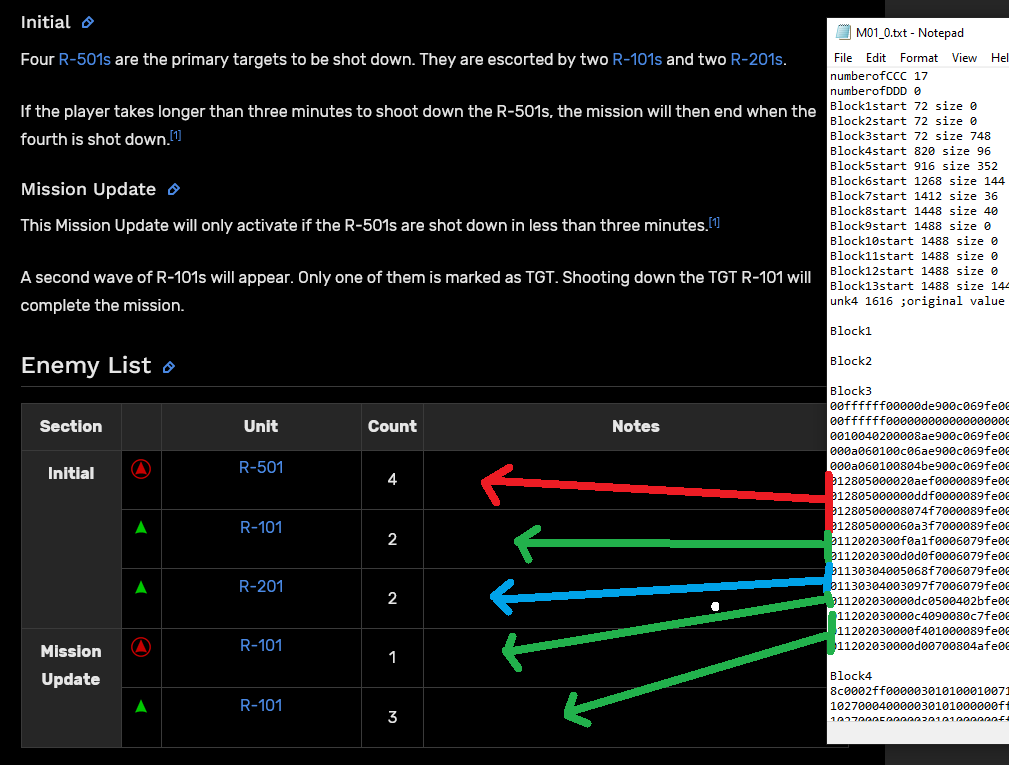Click the Notepad document icon in the title bar

click(x=841, y=33)
